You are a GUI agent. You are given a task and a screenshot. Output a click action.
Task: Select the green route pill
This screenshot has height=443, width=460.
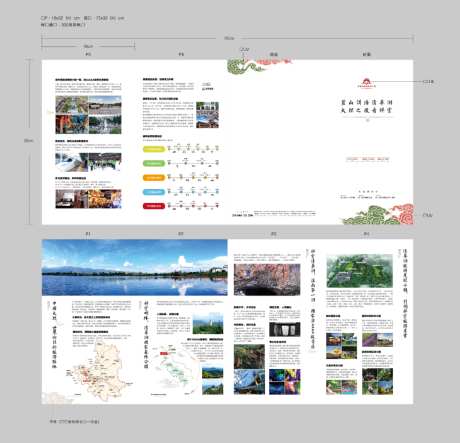pyautogui.click(x=154, y=163)
